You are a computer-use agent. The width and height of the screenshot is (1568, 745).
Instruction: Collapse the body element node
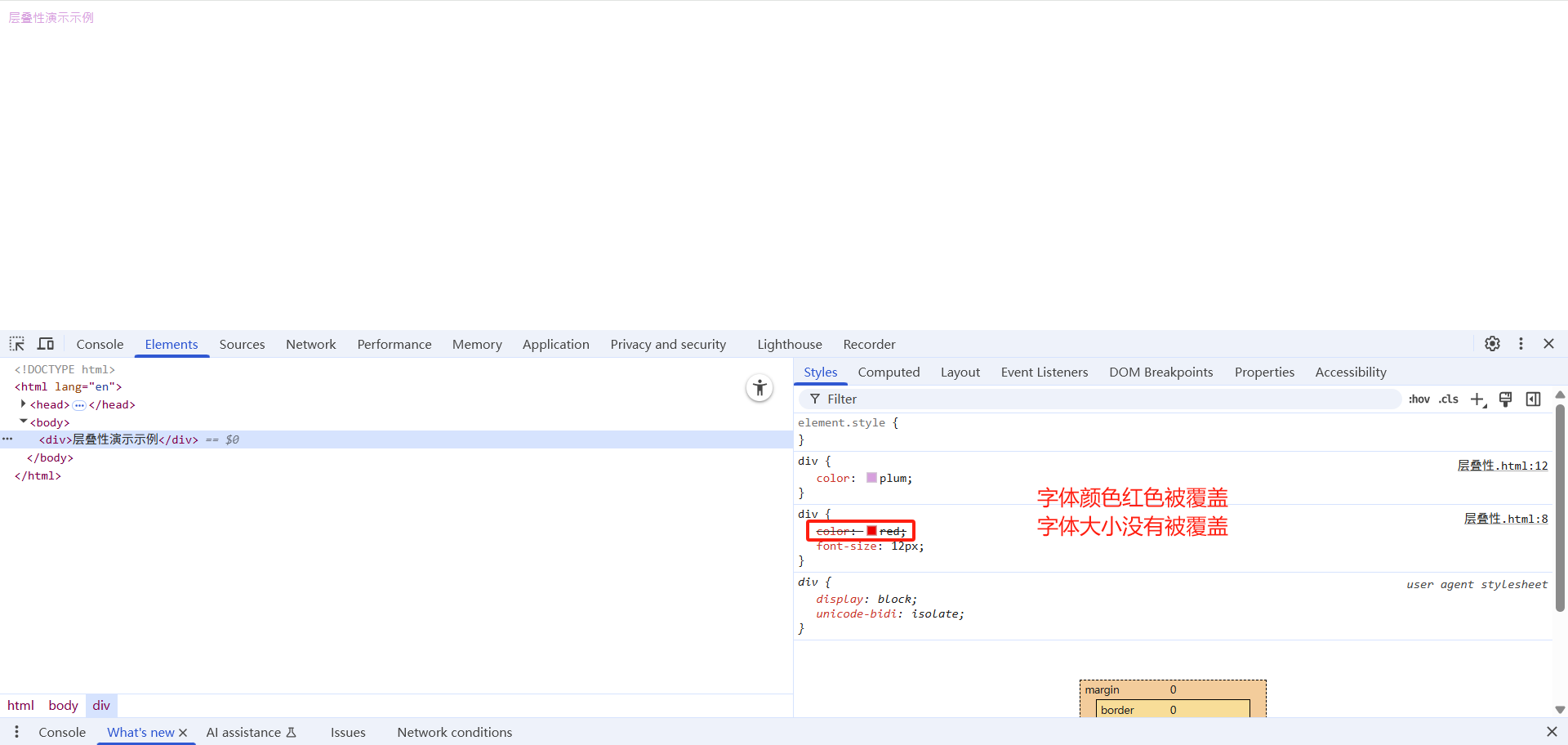point(23,422)
